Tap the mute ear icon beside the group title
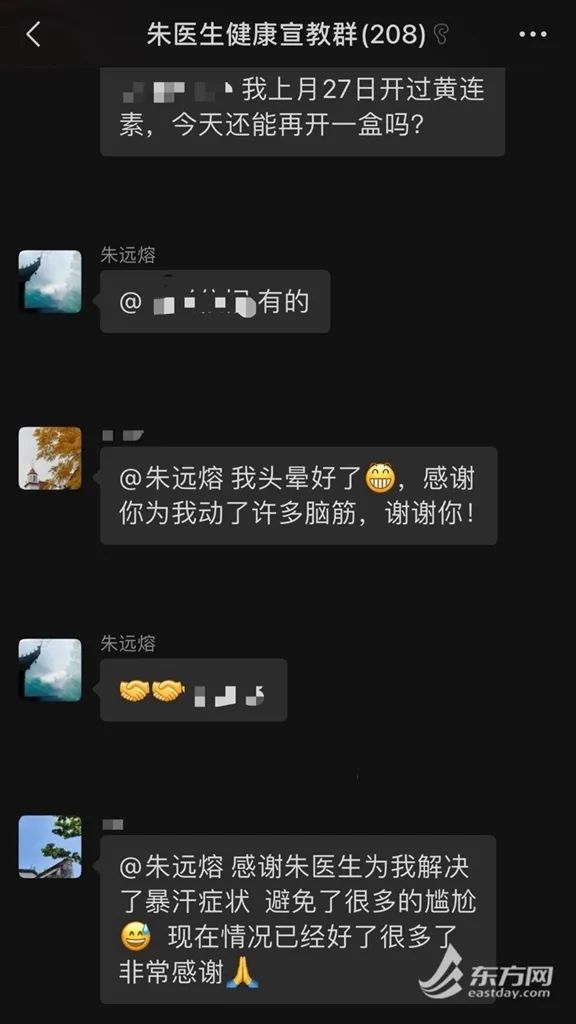 (x=441, y=35)
